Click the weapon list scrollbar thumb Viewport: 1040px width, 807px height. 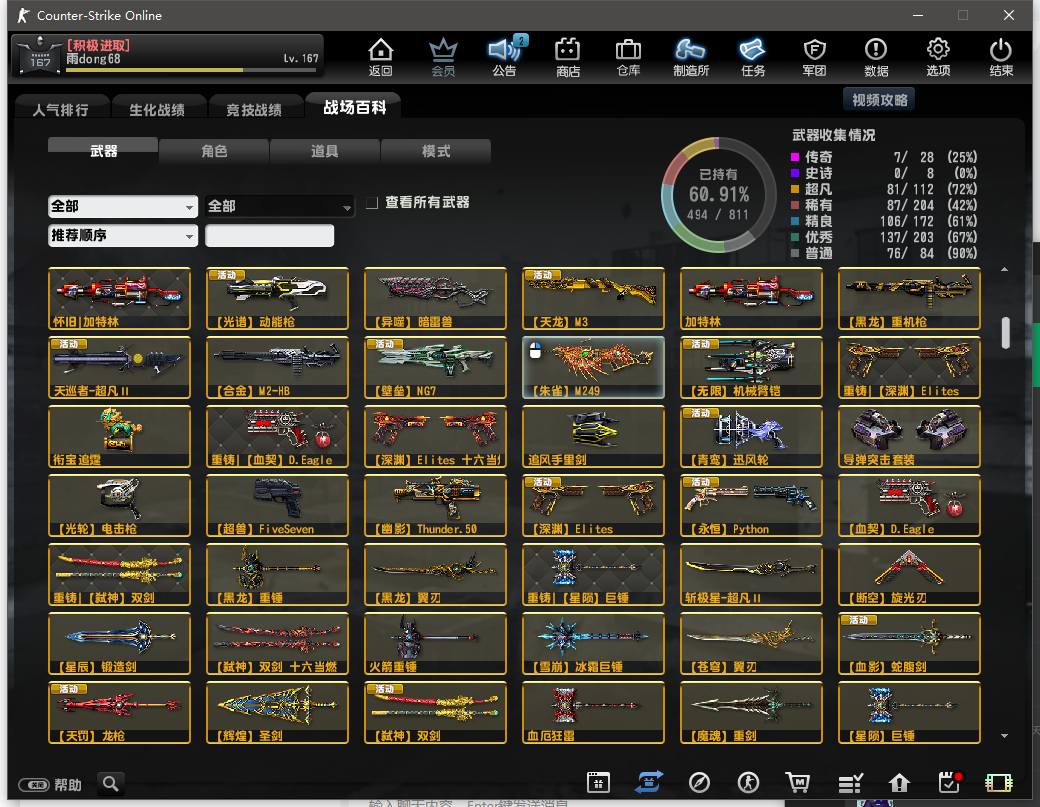[1006, 333]
